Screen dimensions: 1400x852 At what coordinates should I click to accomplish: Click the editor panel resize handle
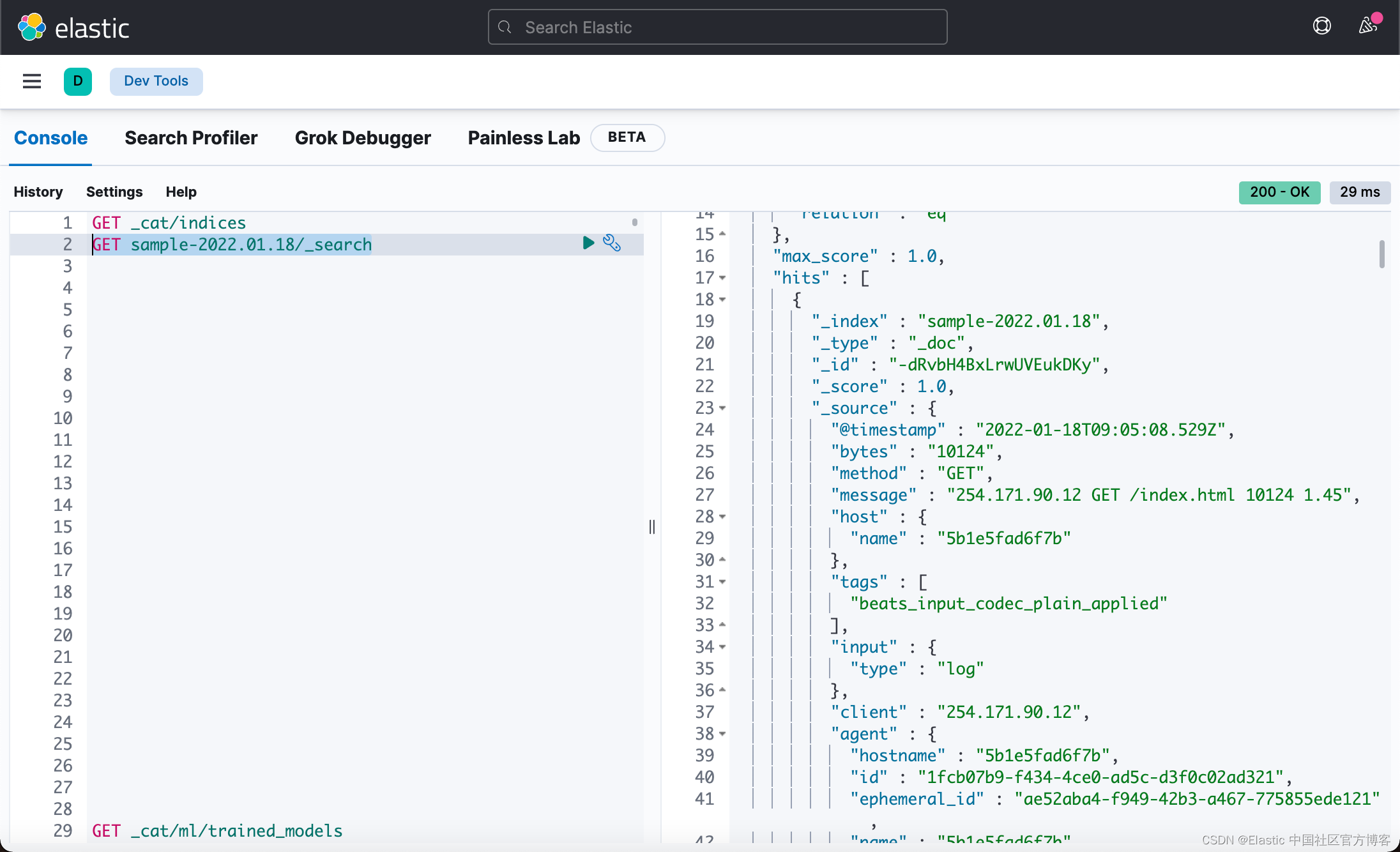pyautogui.click(x=652, y=527)
